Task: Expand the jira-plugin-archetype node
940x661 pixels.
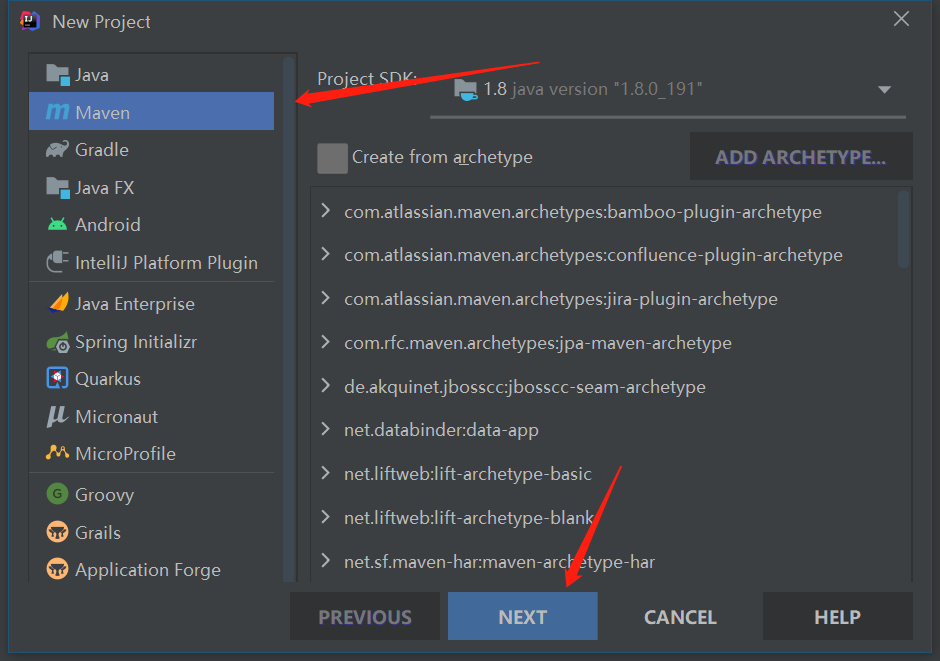Action: [326, 298]
